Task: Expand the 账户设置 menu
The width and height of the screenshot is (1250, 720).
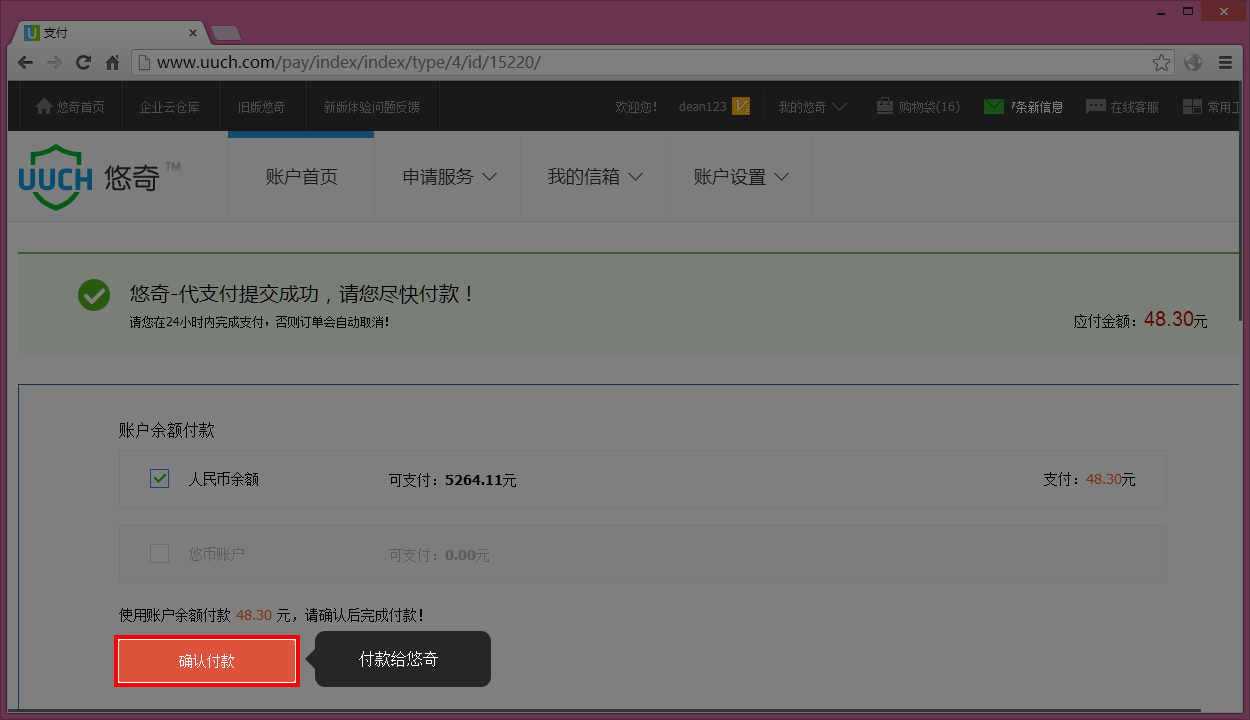Action: pos(741,177)
